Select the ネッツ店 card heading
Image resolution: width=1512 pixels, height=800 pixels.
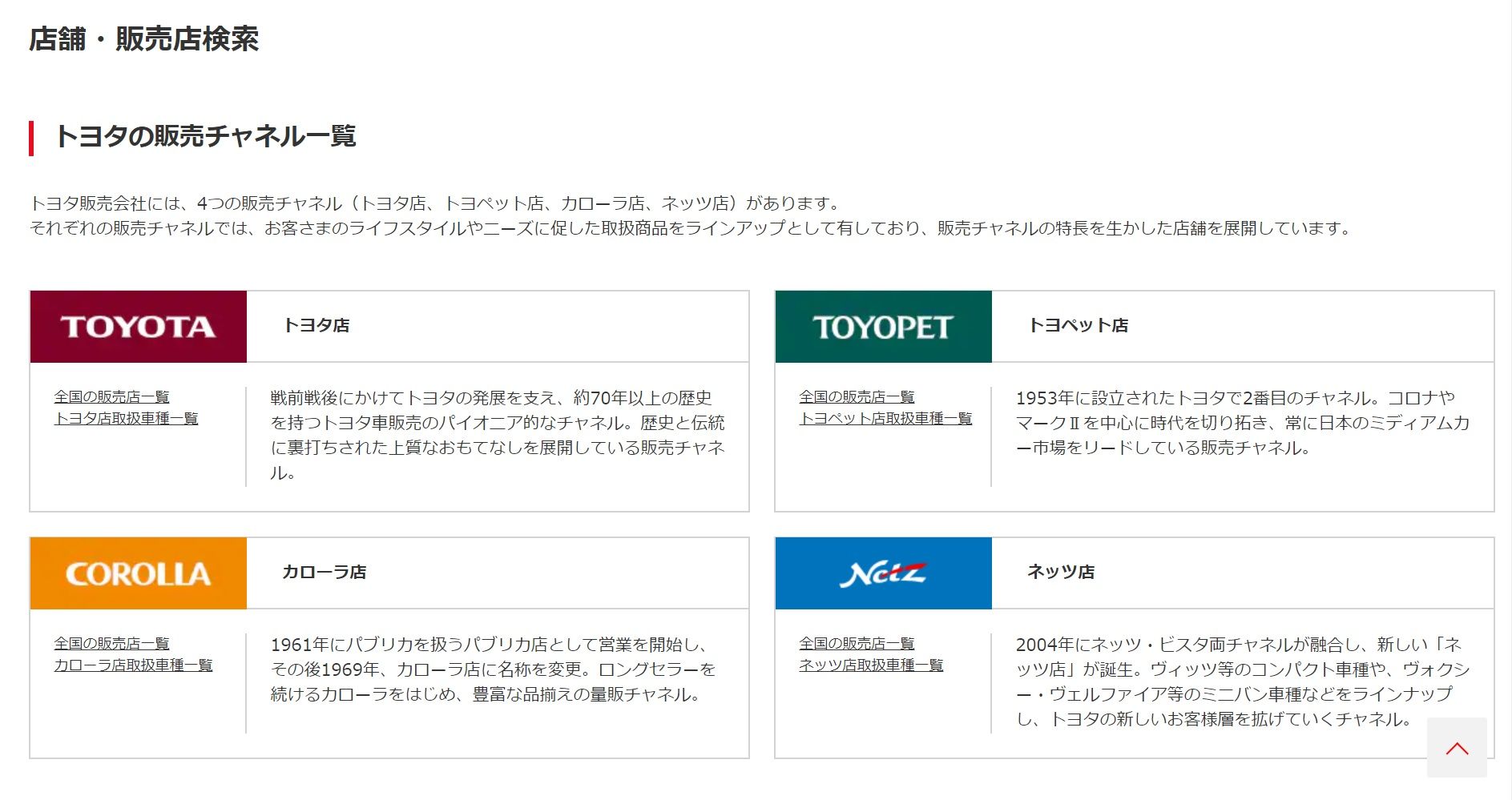[x=1060, y=573]
